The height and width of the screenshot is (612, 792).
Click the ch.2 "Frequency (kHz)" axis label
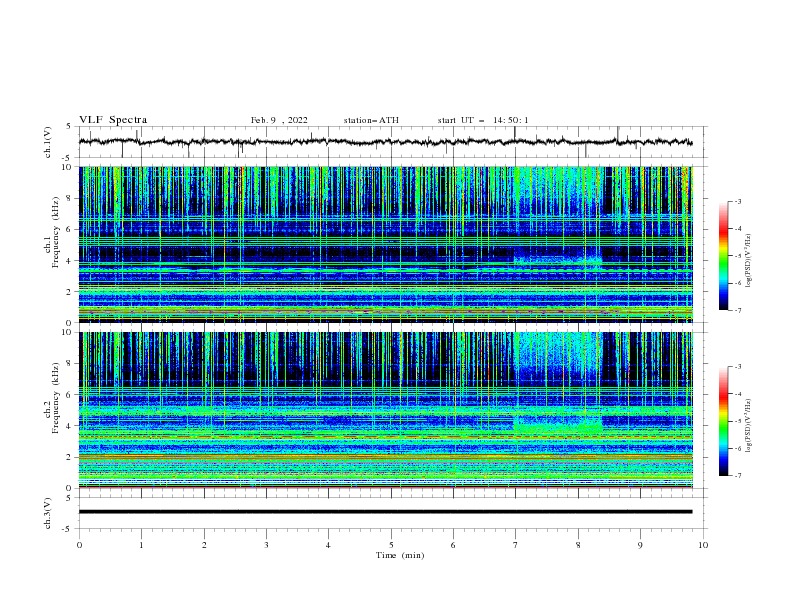pos(56,398)
